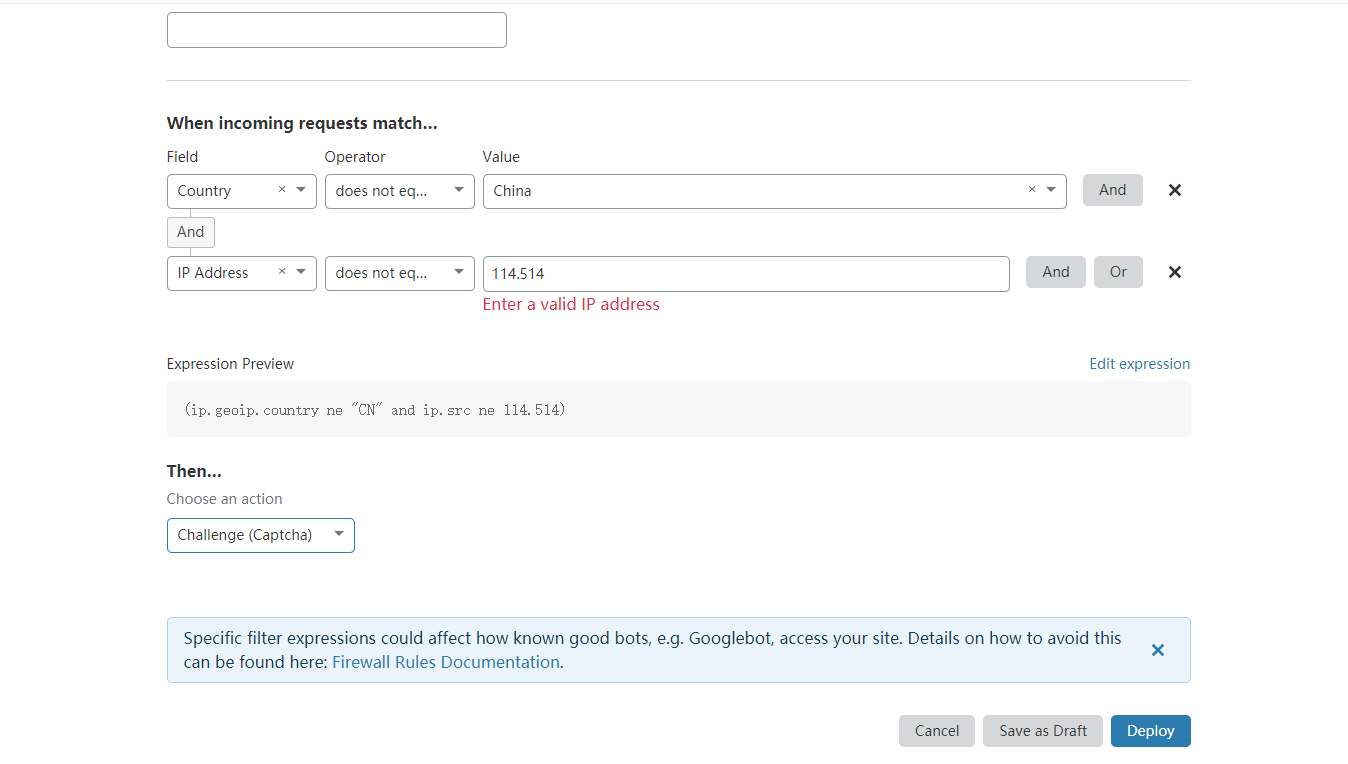The height and width of the screenshot is (764, 1348).
Task: Open the IP Address field dropdown arrow
Action: pyautogui.click(x=301, y=271)
